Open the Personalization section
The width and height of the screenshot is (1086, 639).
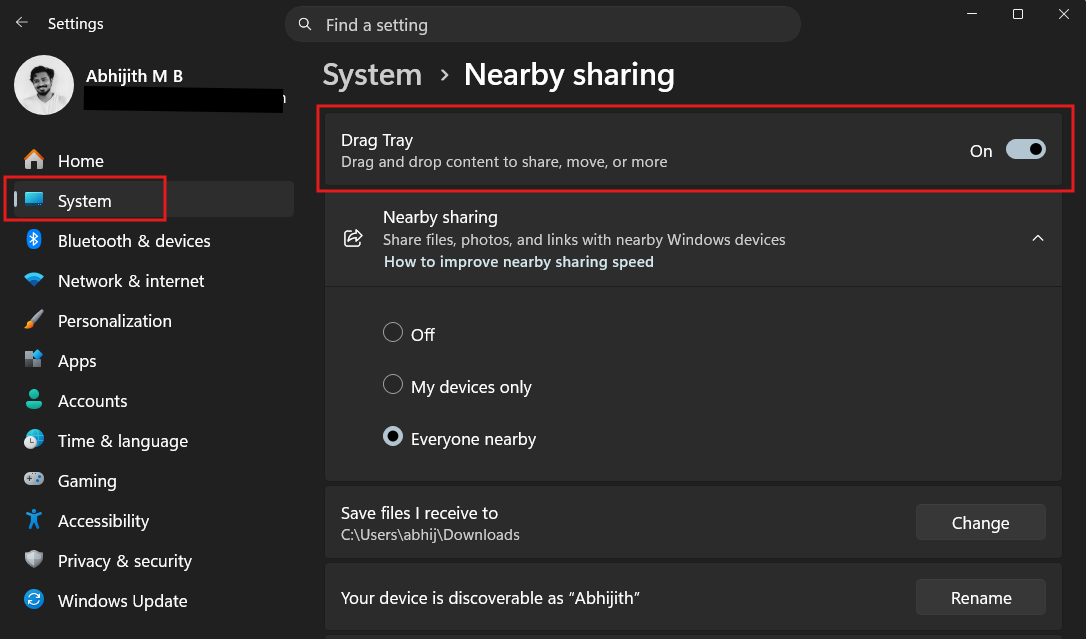click(x=114, y=320)
